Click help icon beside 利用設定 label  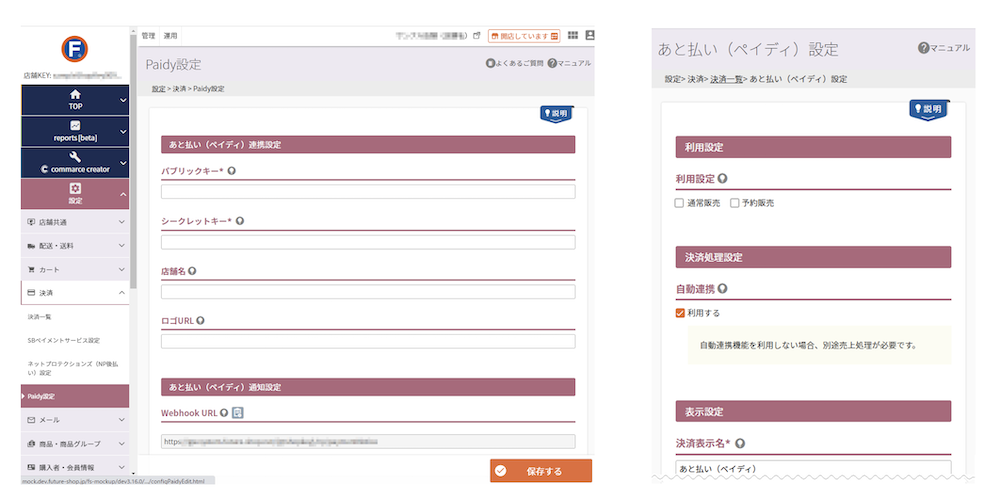[723, 179]
